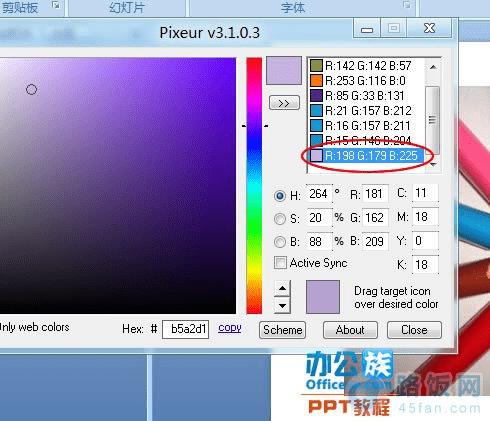The image size is (490, 421).
Task: Click the current color preview swatch above >>
Action: tap(284, 70)
